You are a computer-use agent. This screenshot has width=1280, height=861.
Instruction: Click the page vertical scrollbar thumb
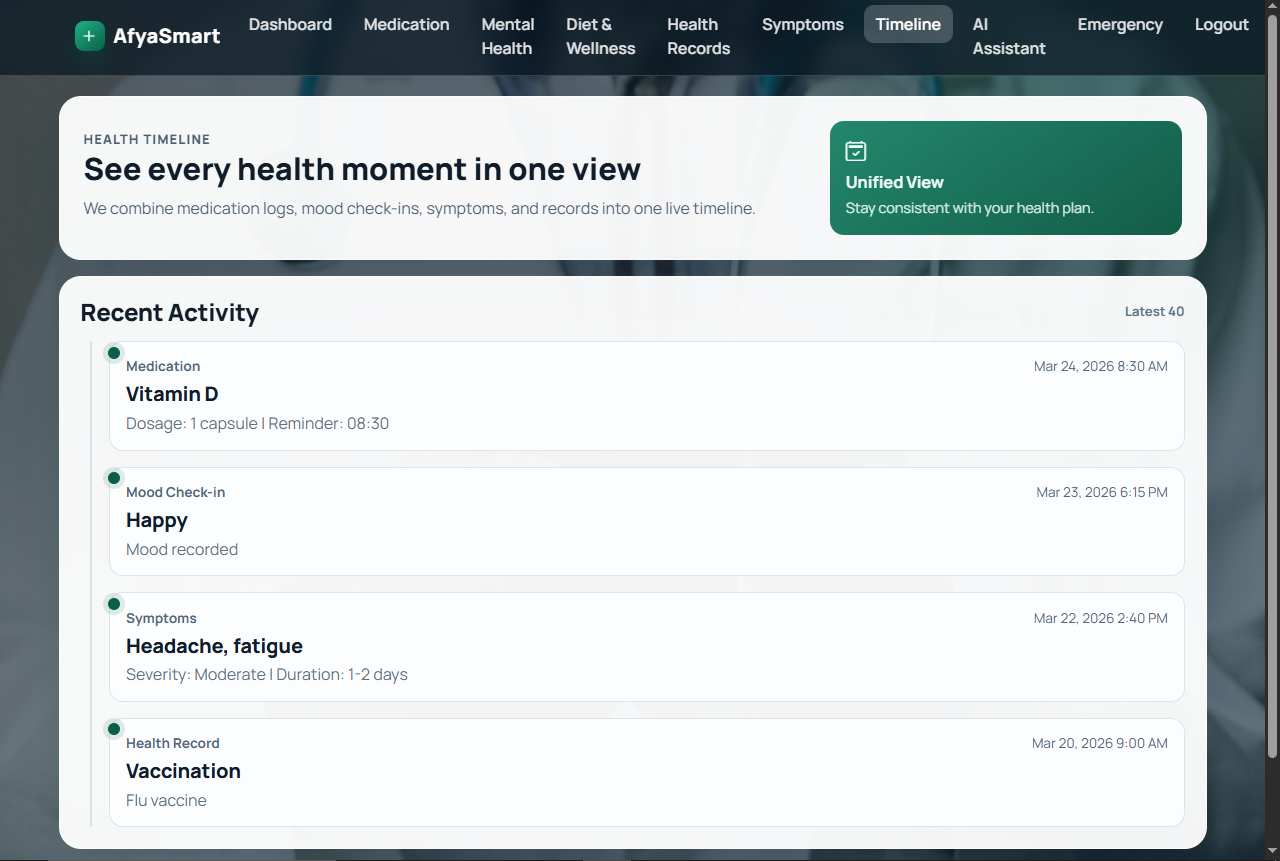1272,386
